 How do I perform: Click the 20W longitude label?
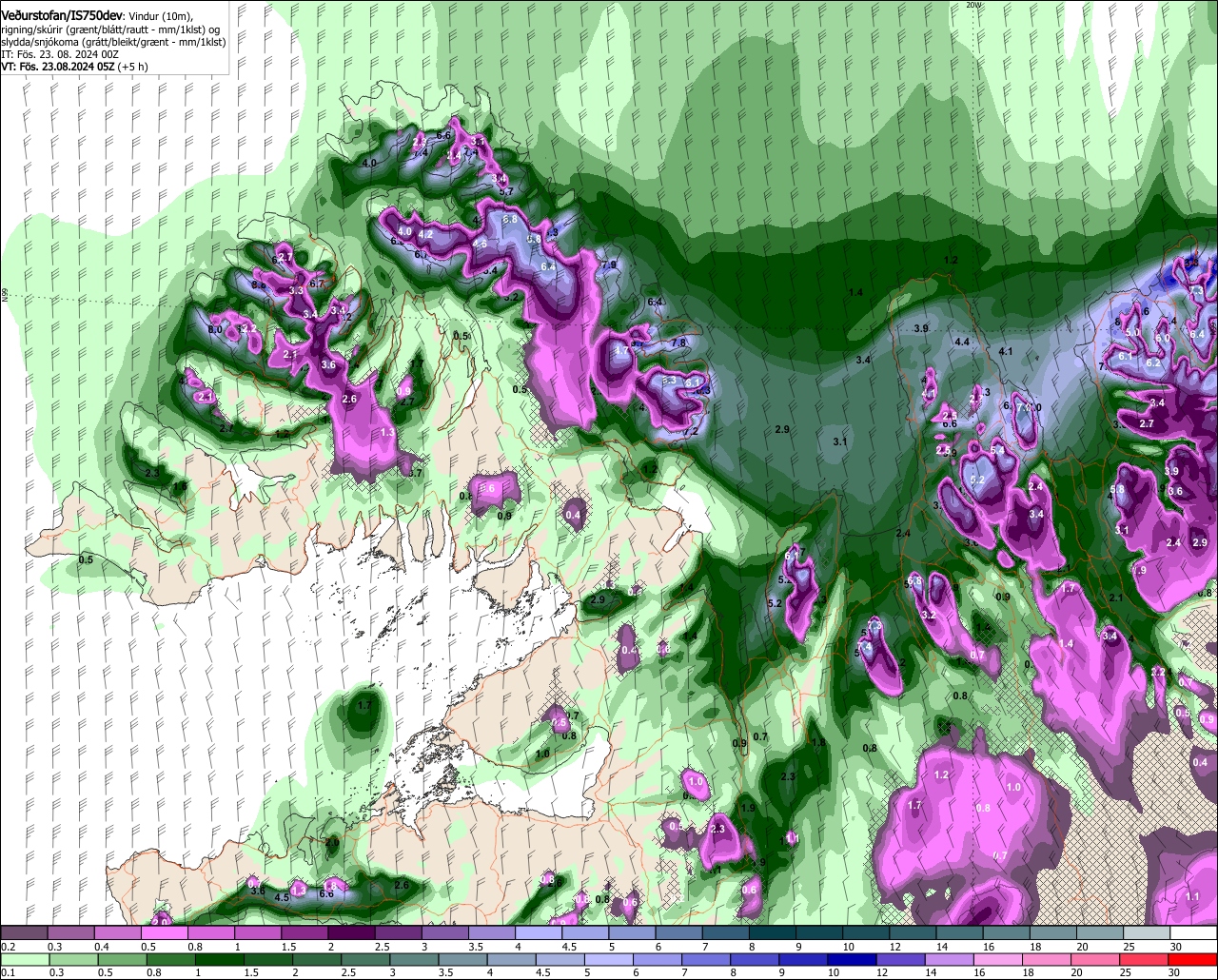(x=972, y=5)
